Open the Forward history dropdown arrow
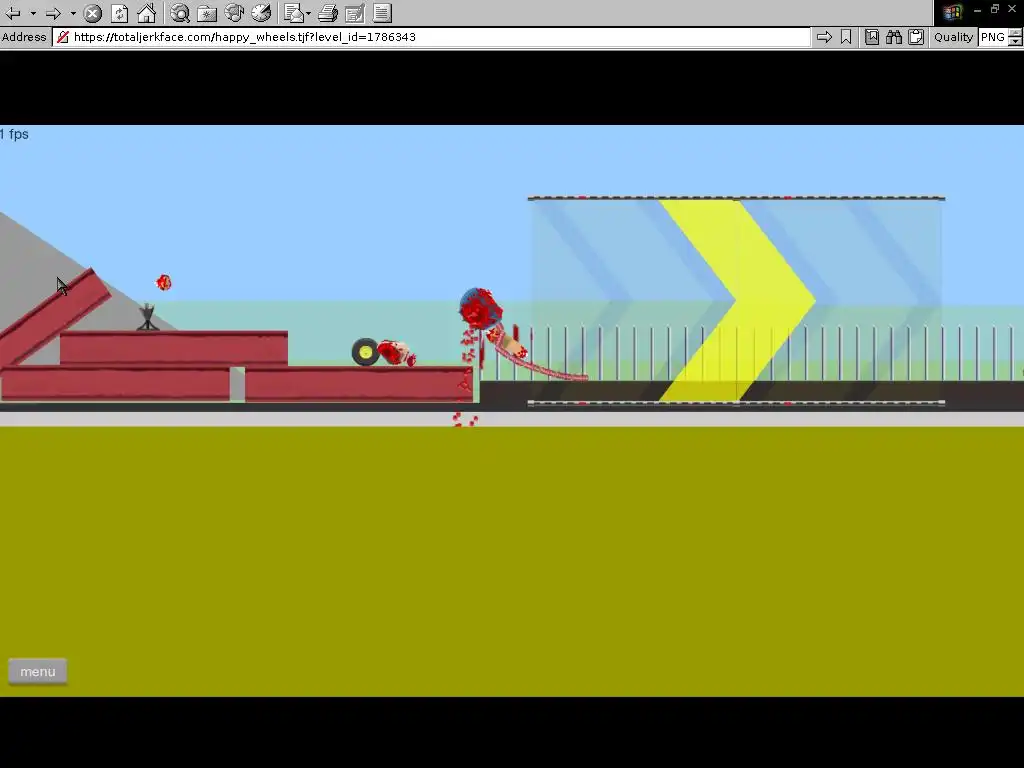This screenshot has height=768, width=1024. pos(73,13)
